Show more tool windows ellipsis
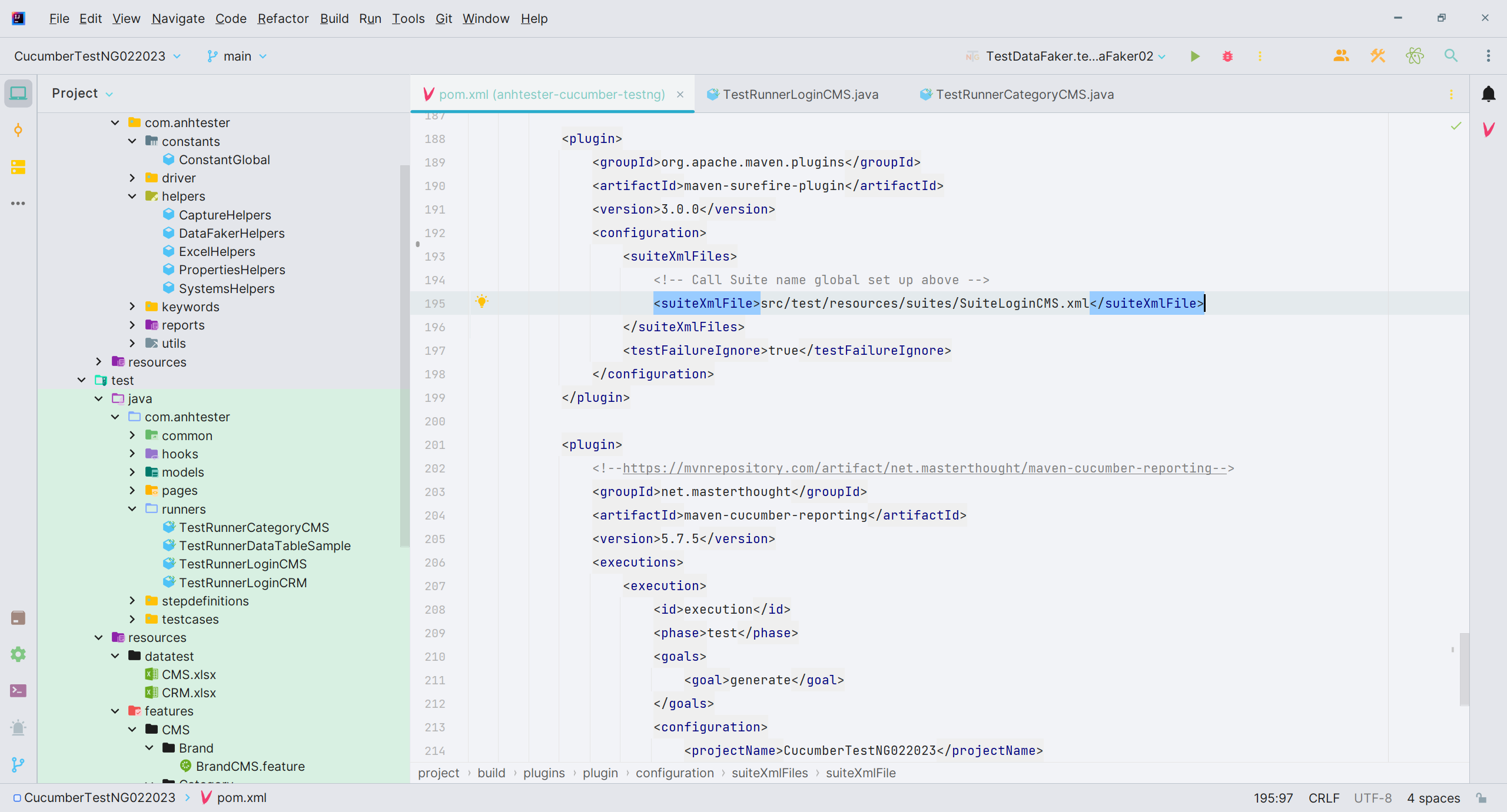 [x=18, y=204]
